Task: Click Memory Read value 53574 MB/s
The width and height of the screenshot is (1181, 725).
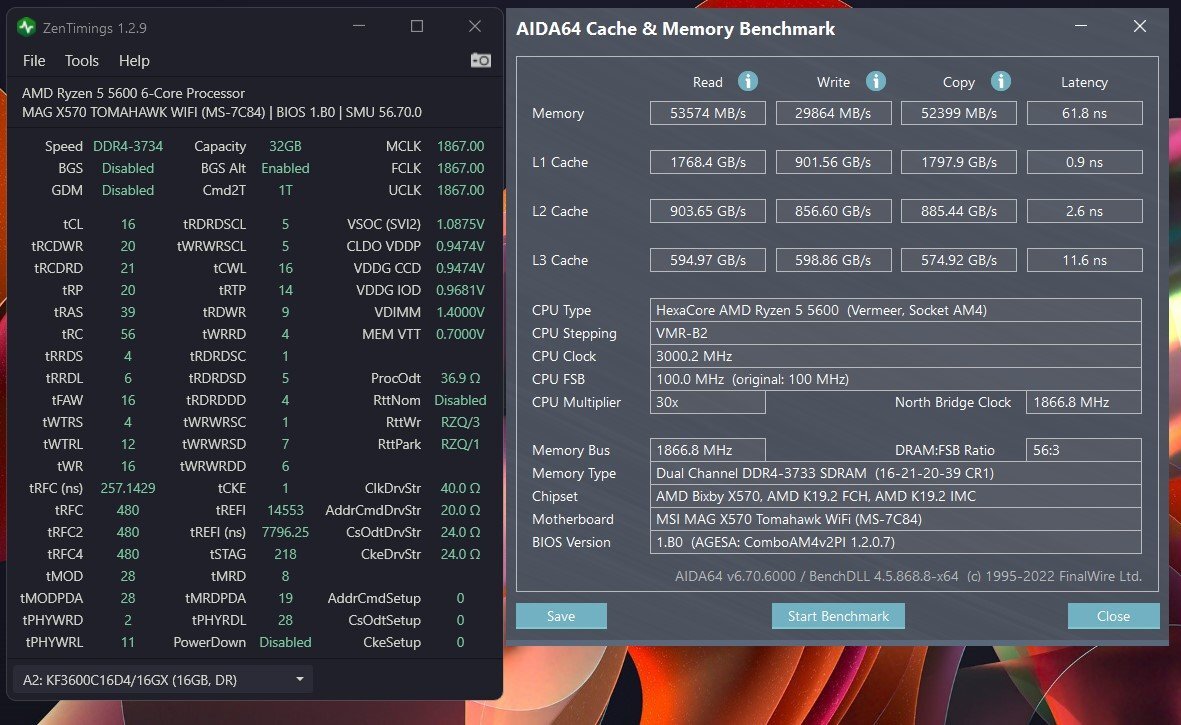Action: click(x=708, y=113)
